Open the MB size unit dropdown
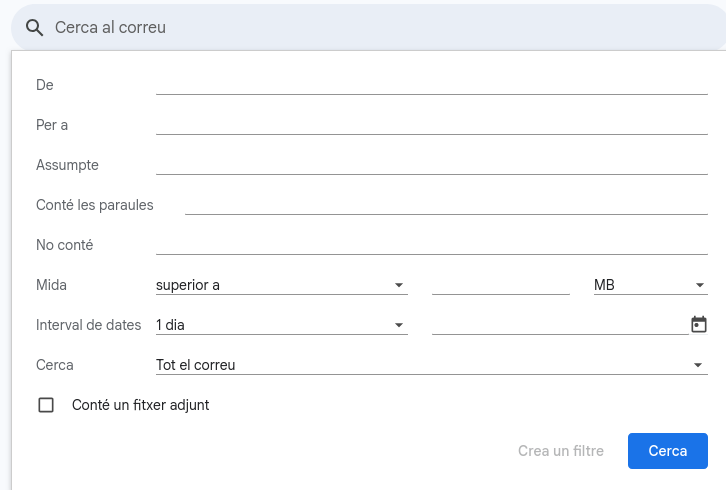Image resolution: width=726 pixels, height=490 pixels. (650, 285)
